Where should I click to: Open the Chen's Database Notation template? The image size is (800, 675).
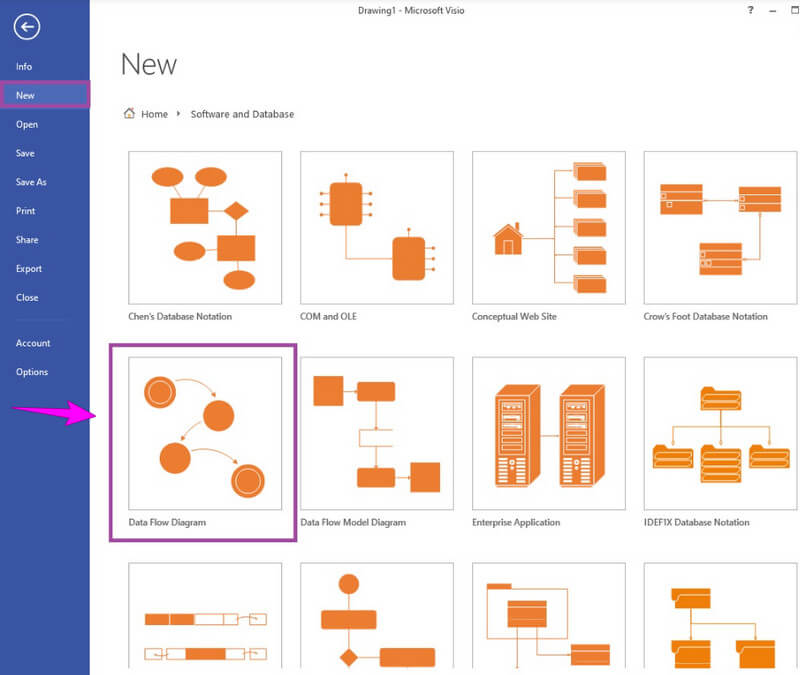[205, 230]
